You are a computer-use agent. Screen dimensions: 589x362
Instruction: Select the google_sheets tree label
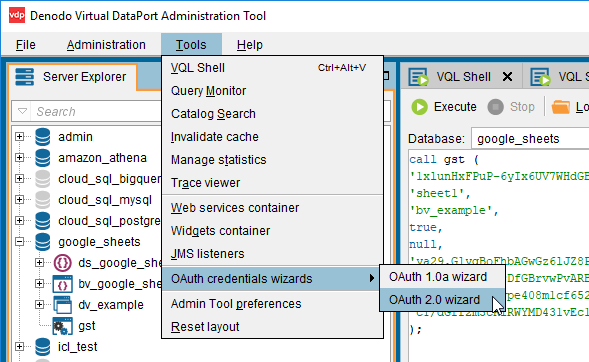[99, 242]
